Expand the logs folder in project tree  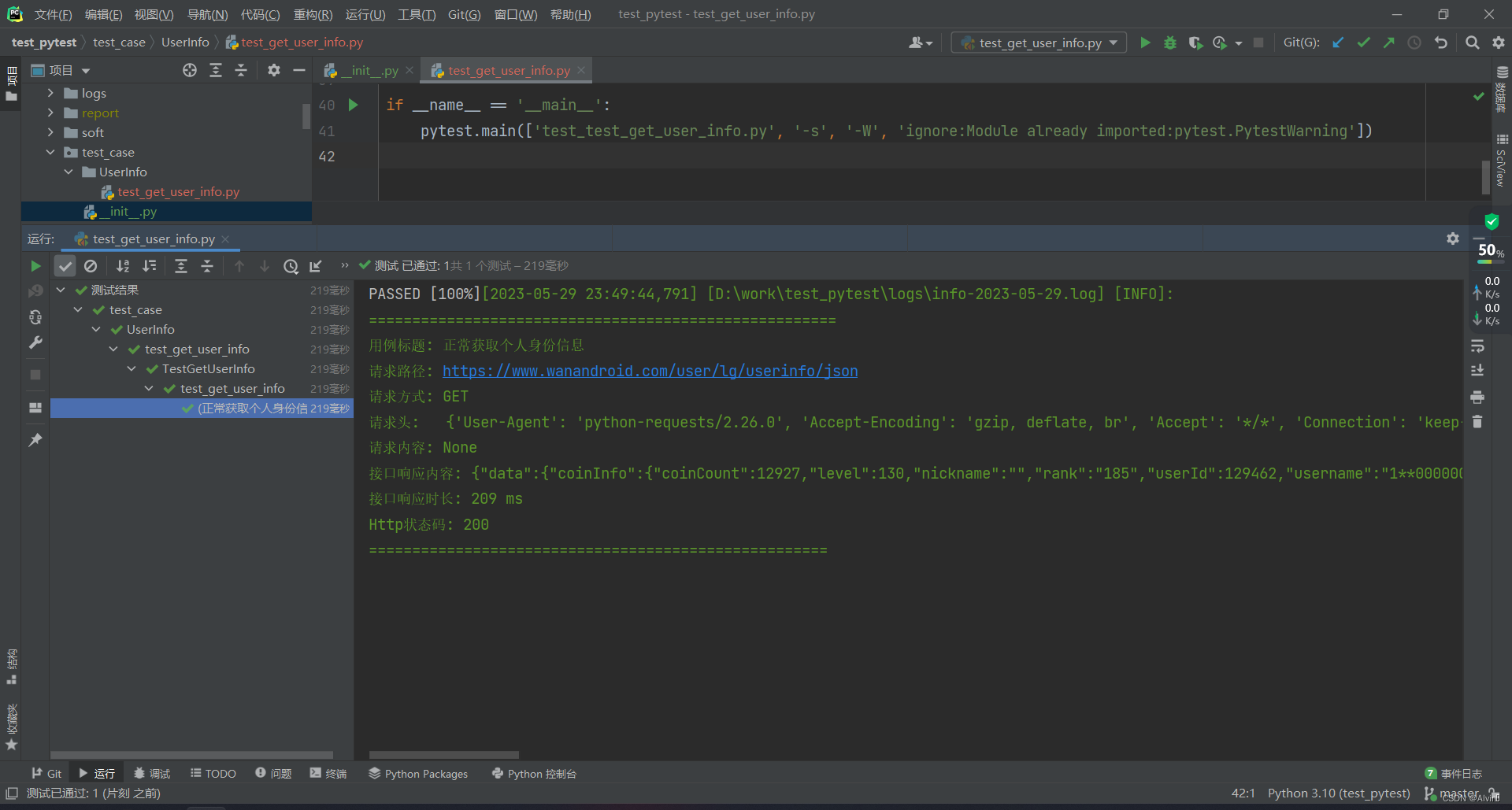point(50,93)
